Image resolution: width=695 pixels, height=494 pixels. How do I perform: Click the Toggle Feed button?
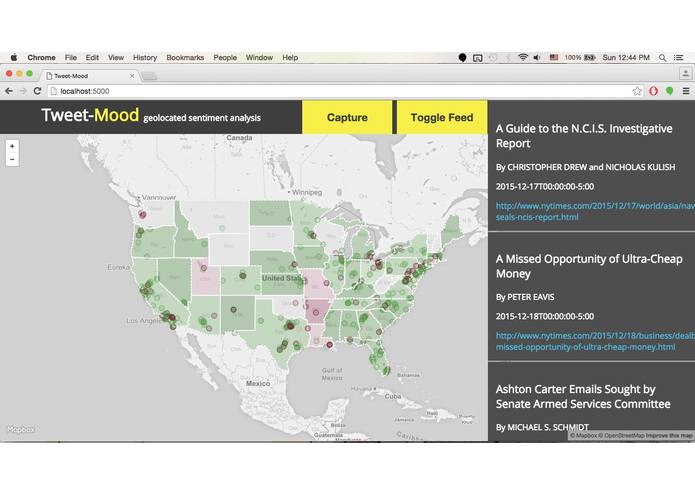point(442,117)
